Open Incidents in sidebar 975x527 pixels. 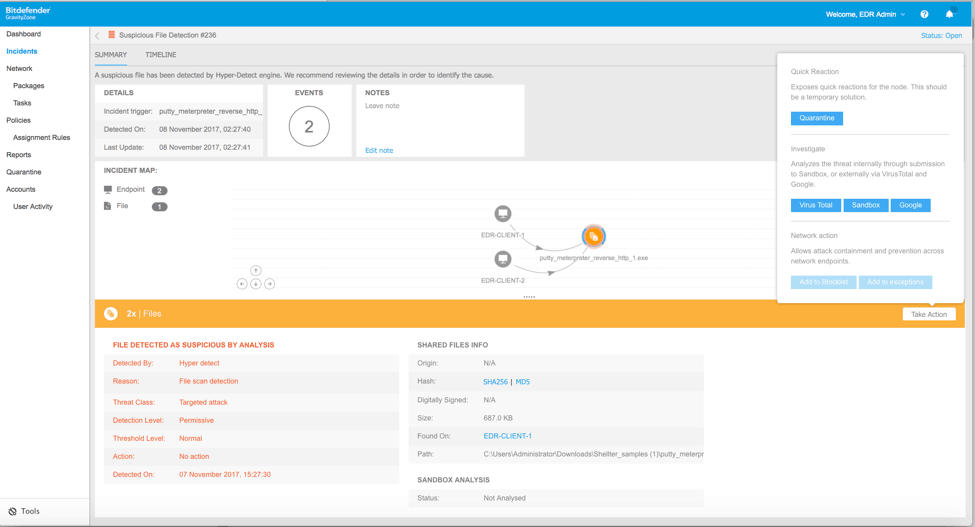(22, 52)
